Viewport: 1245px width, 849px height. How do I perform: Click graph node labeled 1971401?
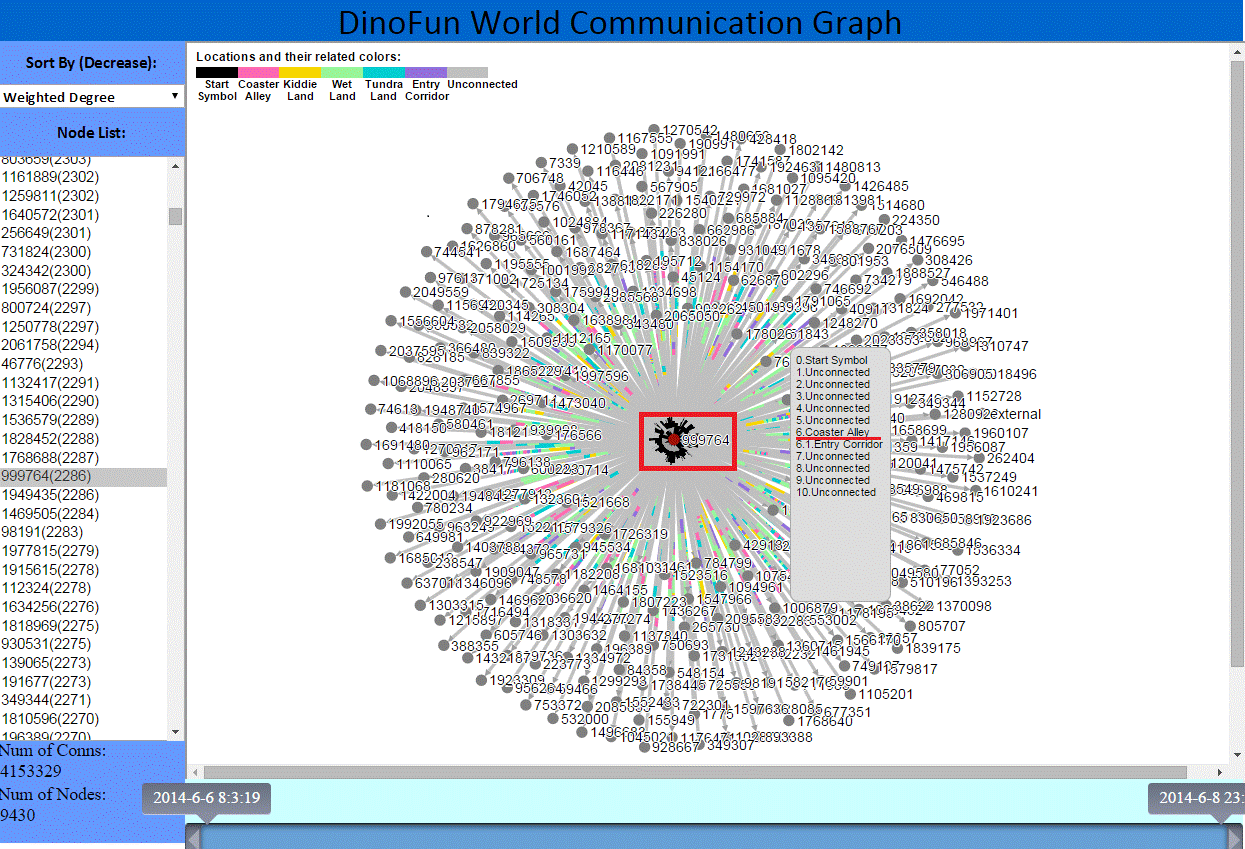[x=955, y=313]
